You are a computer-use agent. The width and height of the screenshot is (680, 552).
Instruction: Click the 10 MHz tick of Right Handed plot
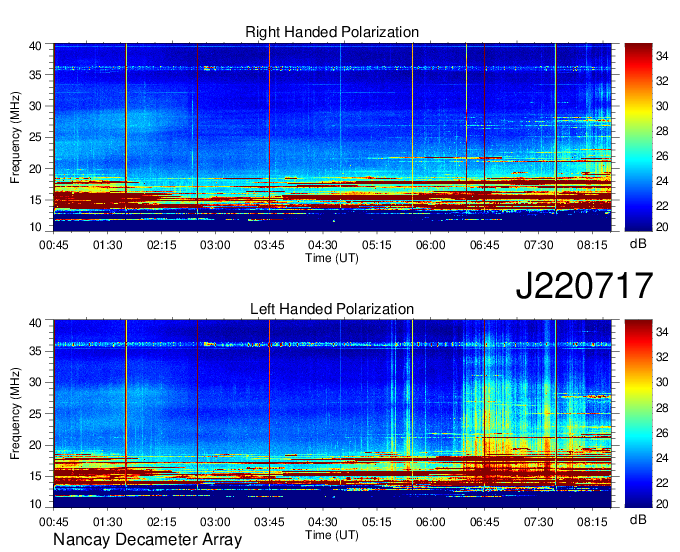tap(36, 227)
